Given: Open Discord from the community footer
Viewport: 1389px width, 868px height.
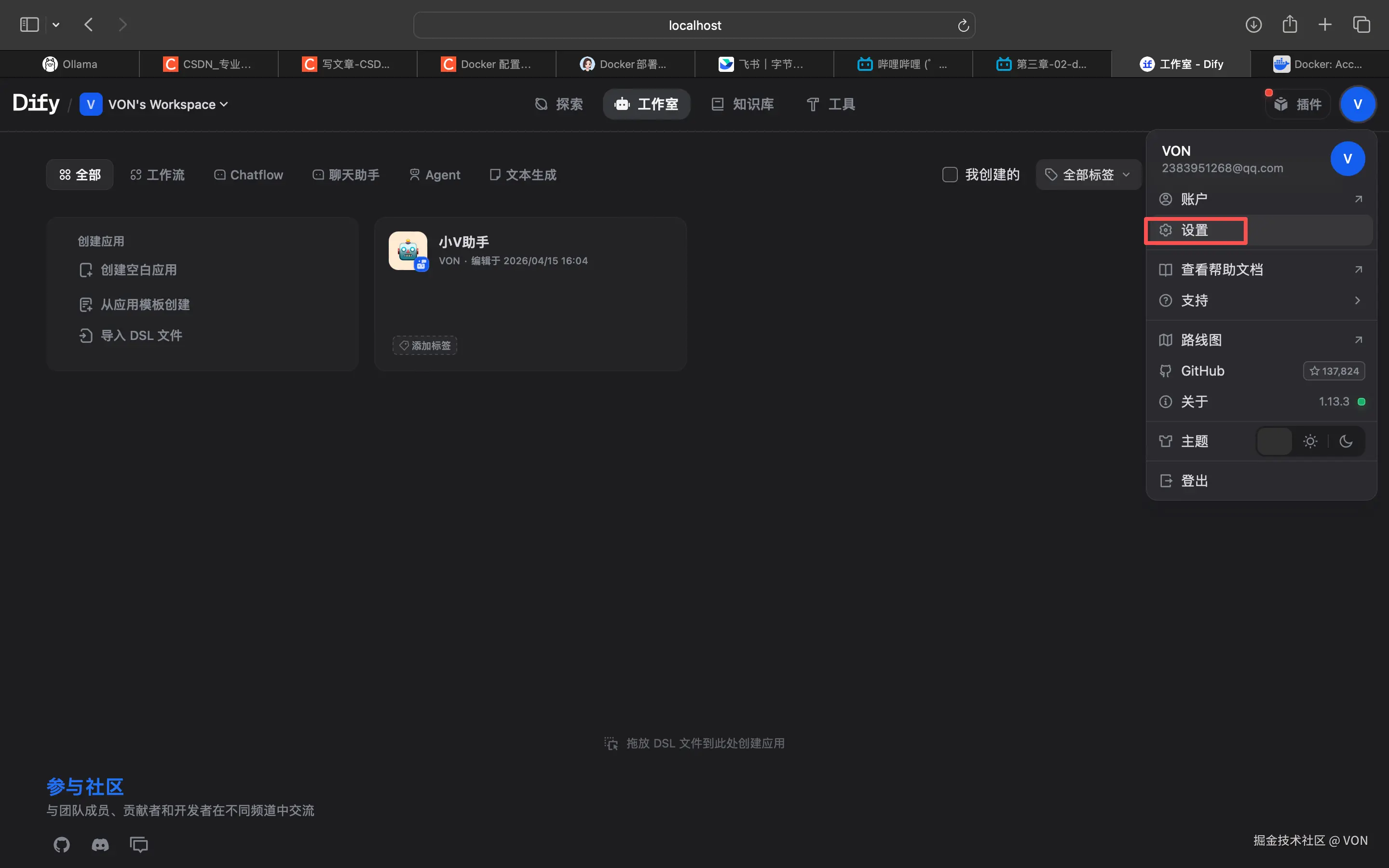Looking at the screenshot, I should click(x=100, y=844).
